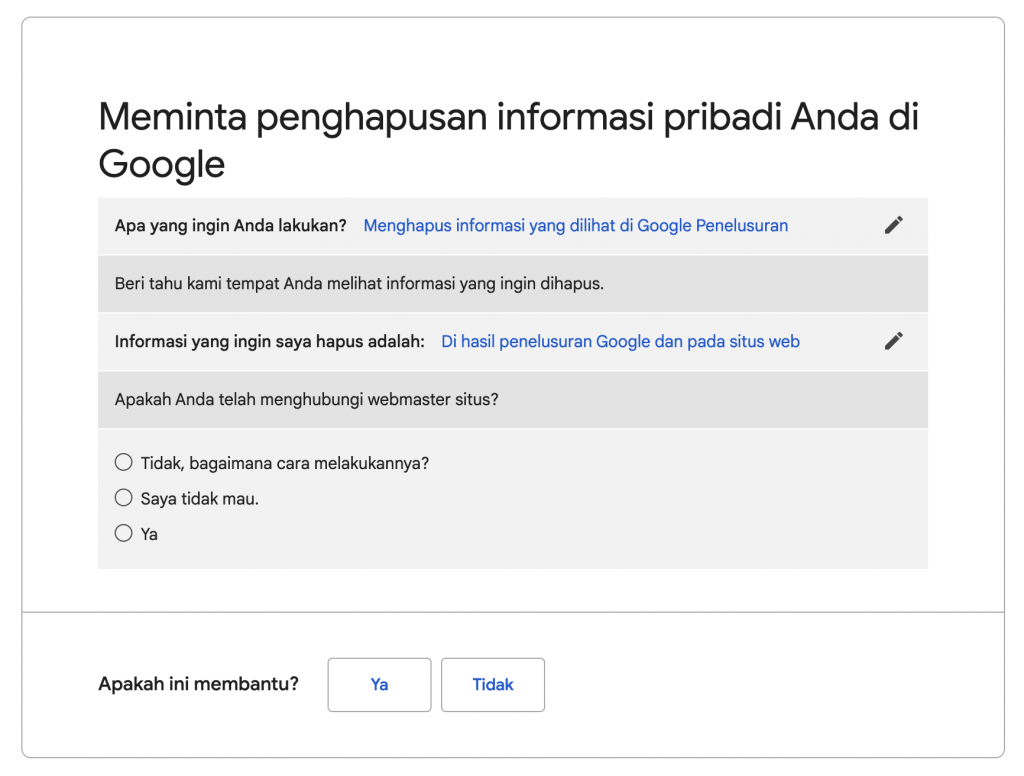The height and width of the screenshot is (776, 1024).
Task: Click the pencil icon beside "Menghapus informasi" answer
Action: pyautogui.click(x=893, y=225)
